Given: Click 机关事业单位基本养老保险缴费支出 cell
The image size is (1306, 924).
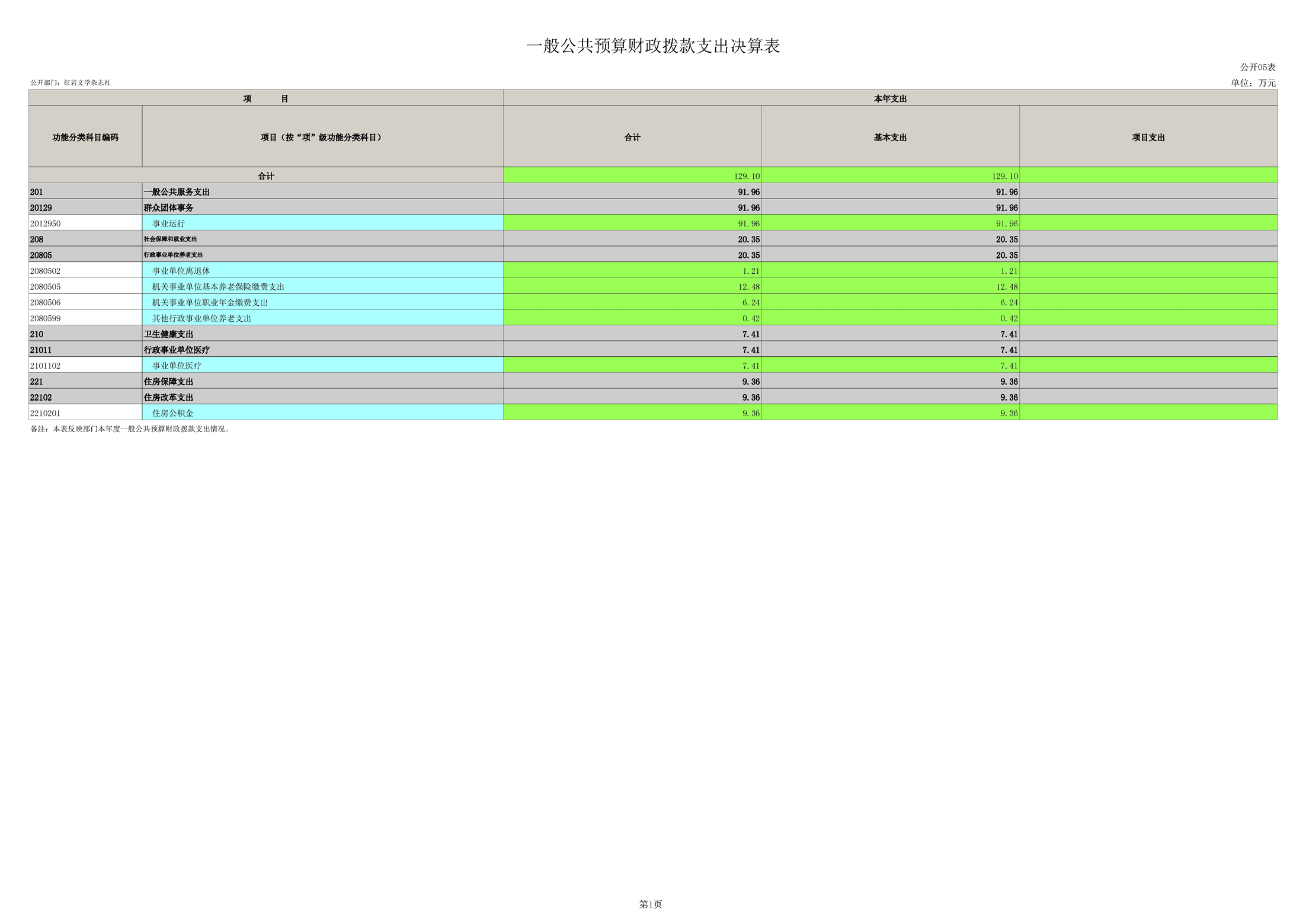Looking at the screenshot, I should (218, 286).
